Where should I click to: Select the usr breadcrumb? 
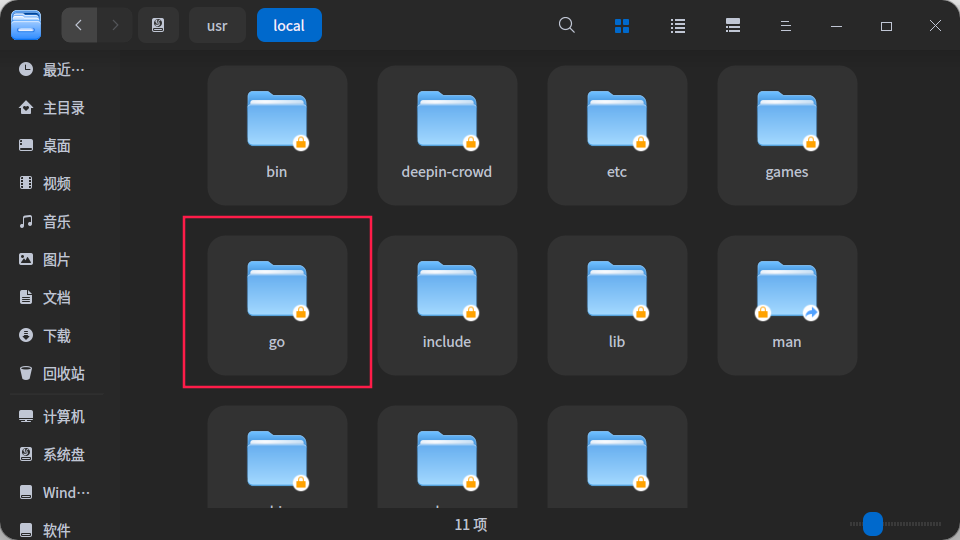click(217, 25)
